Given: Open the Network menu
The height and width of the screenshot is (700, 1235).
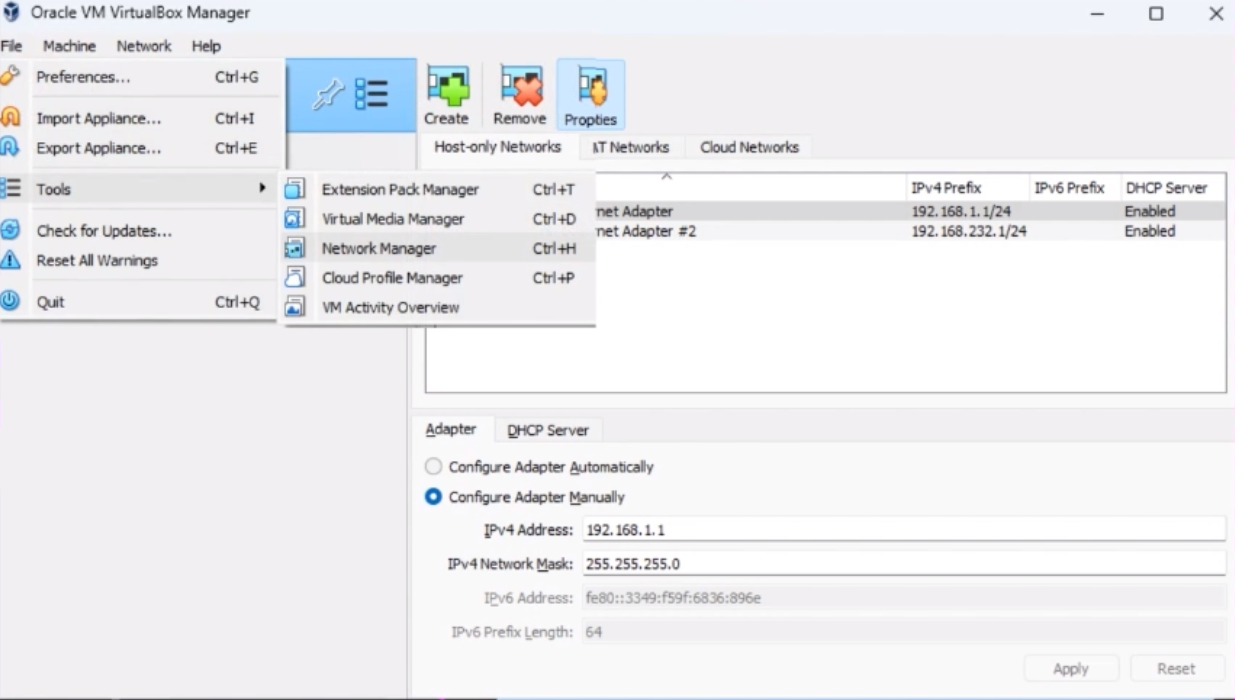Looking at the screenshot, I should point(144,46).
